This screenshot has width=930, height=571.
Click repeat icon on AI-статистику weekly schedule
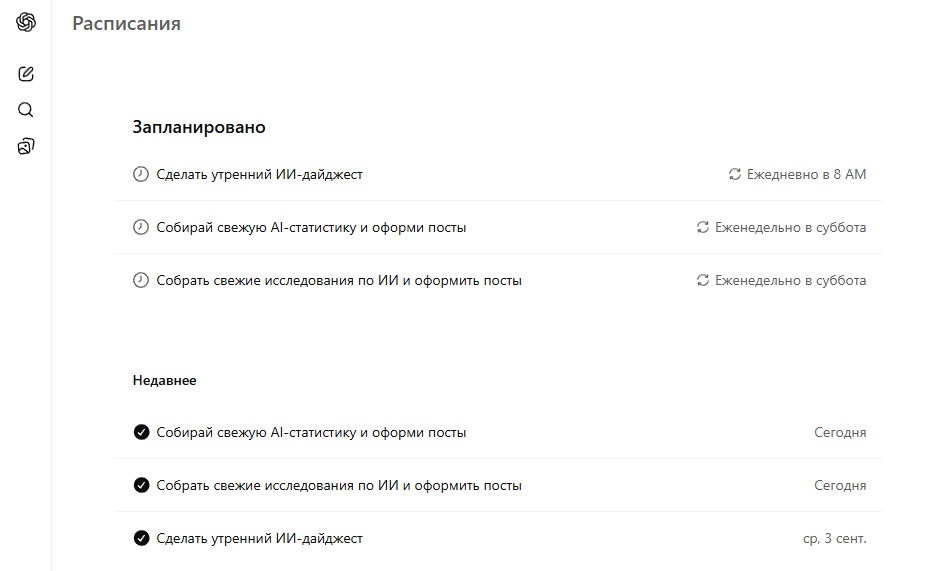point(703,227)
